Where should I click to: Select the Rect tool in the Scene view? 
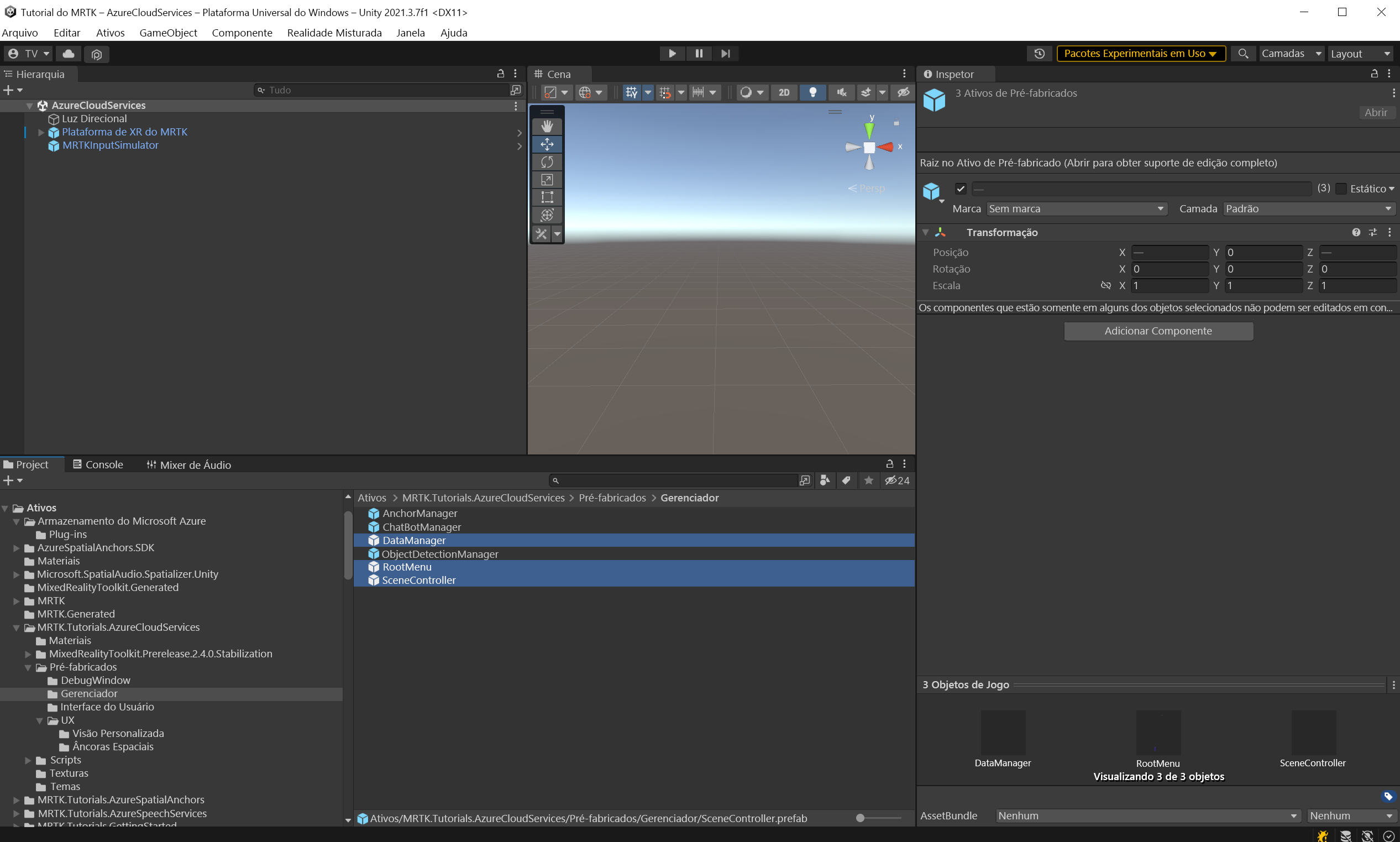coord(547,197)
